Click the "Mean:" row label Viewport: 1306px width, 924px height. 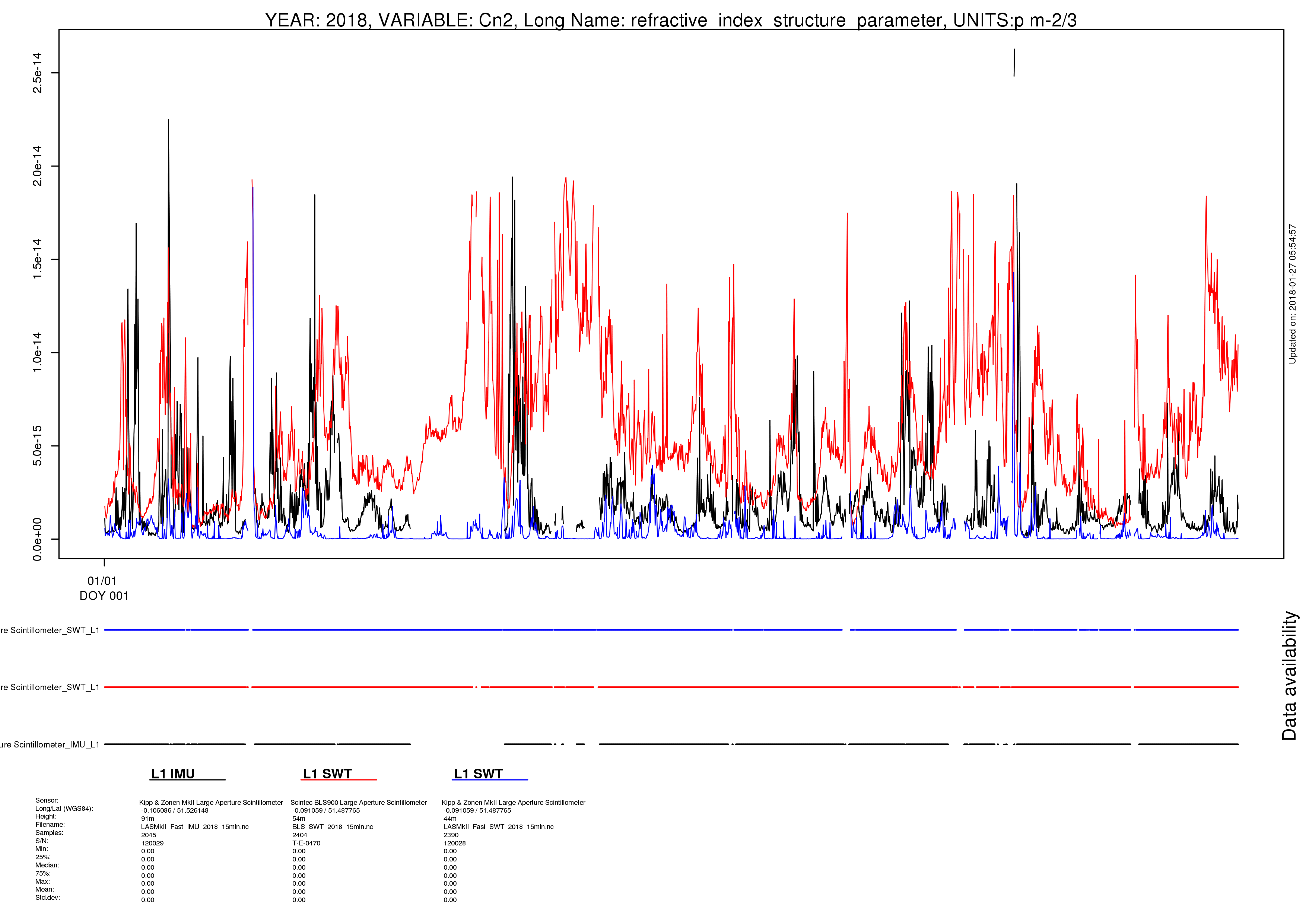pyautogui.click(x=45, y=889)
